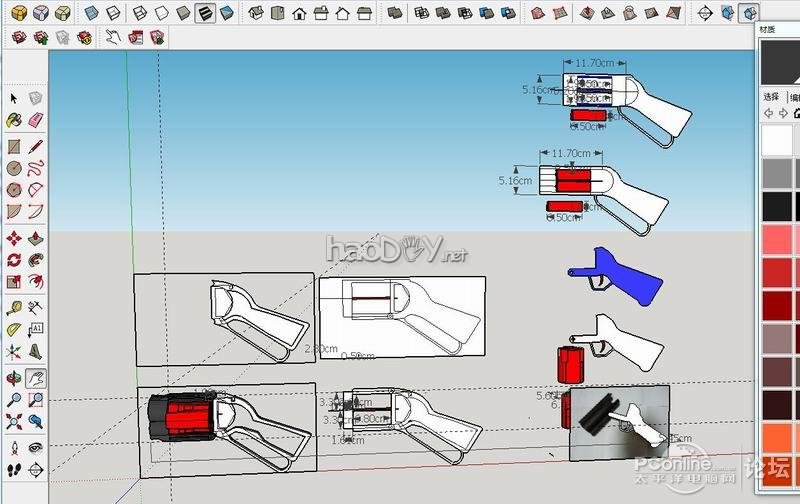800x504 pixels.
Task: Click the home icon in materials browser
Action: coord(796,114)
